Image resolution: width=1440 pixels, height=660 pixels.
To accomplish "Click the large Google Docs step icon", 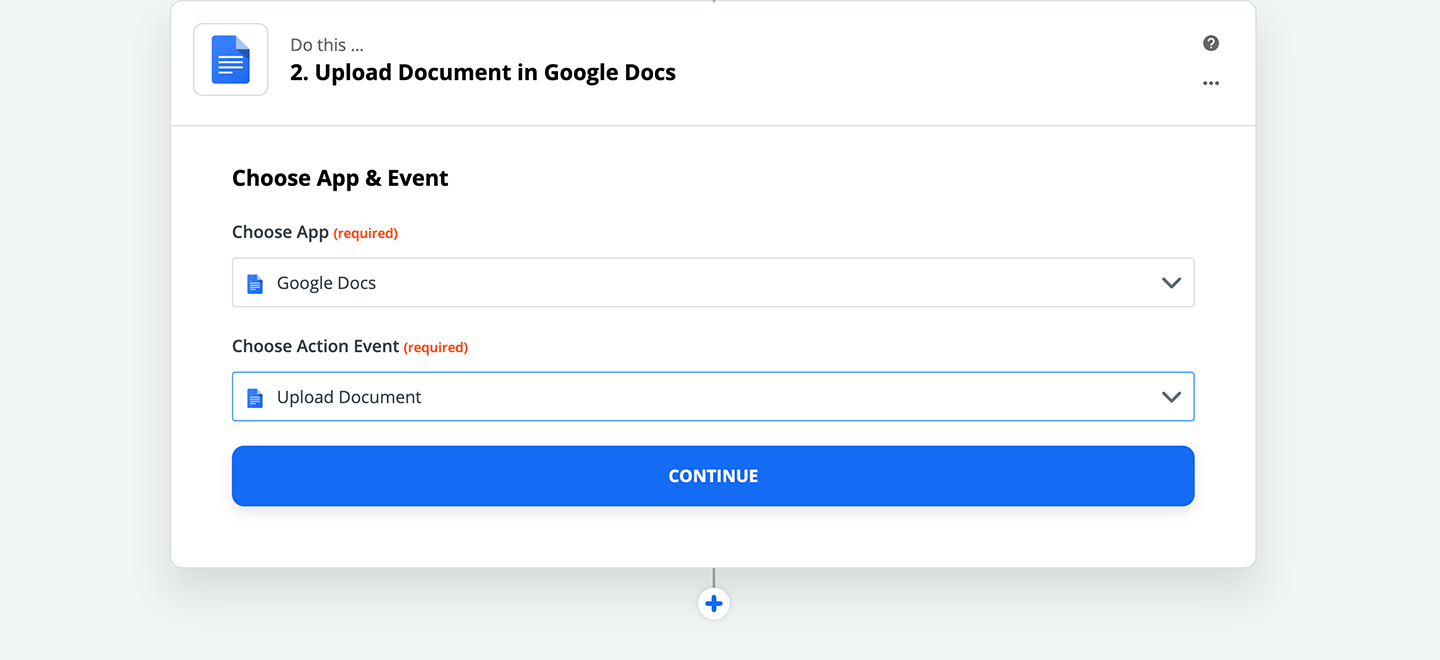I will [231, 60].
